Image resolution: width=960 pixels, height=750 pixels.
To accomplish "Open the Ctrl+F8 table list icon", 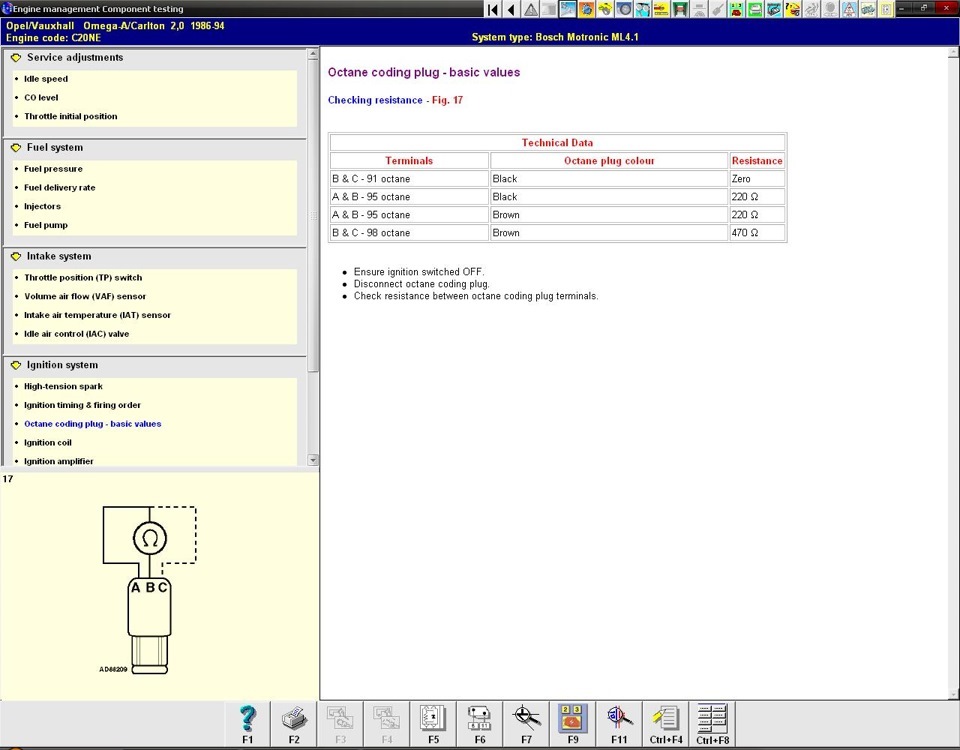I will point(713,724).
